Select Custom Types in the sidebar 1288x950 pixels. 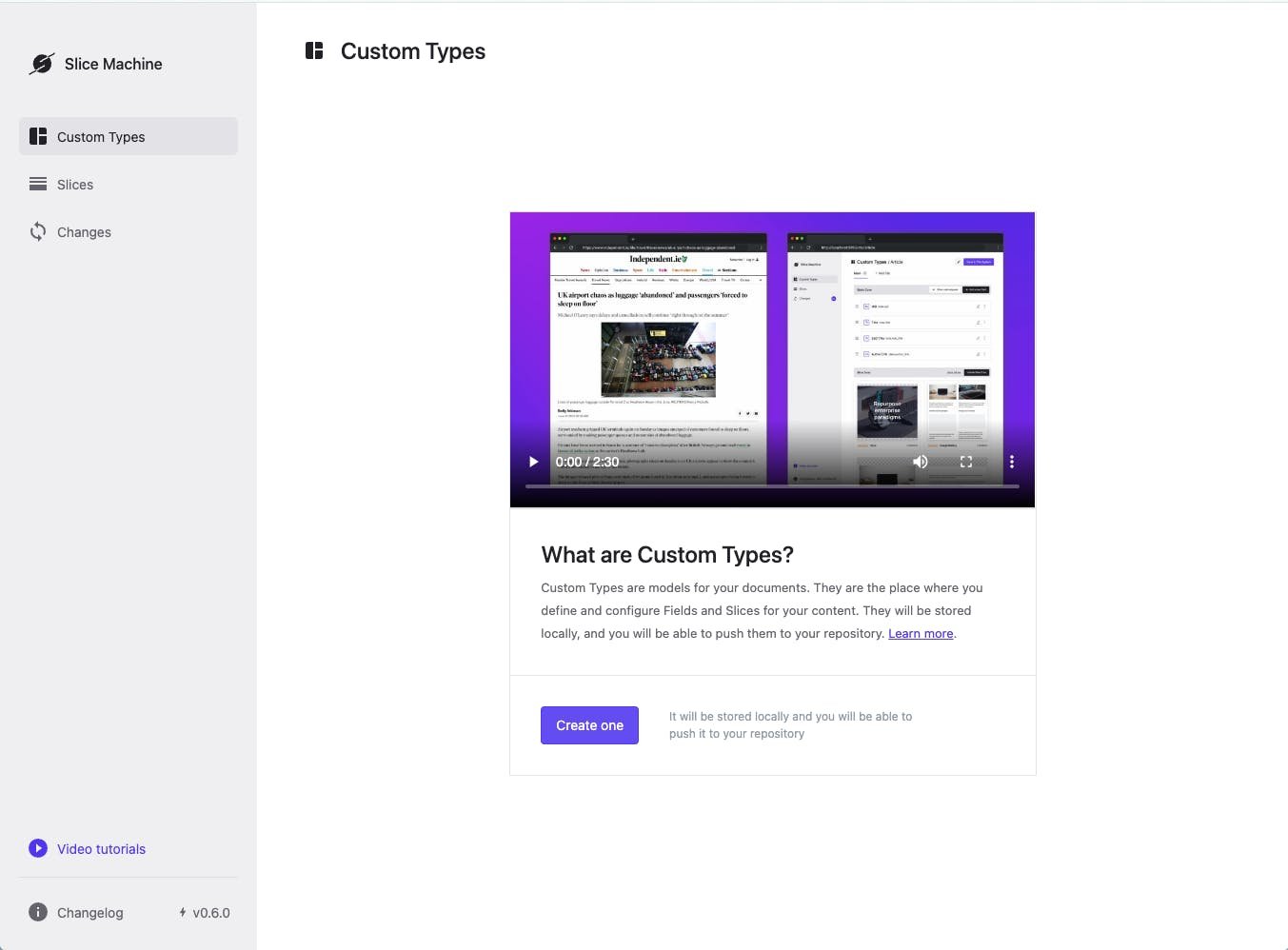(101, 137)
